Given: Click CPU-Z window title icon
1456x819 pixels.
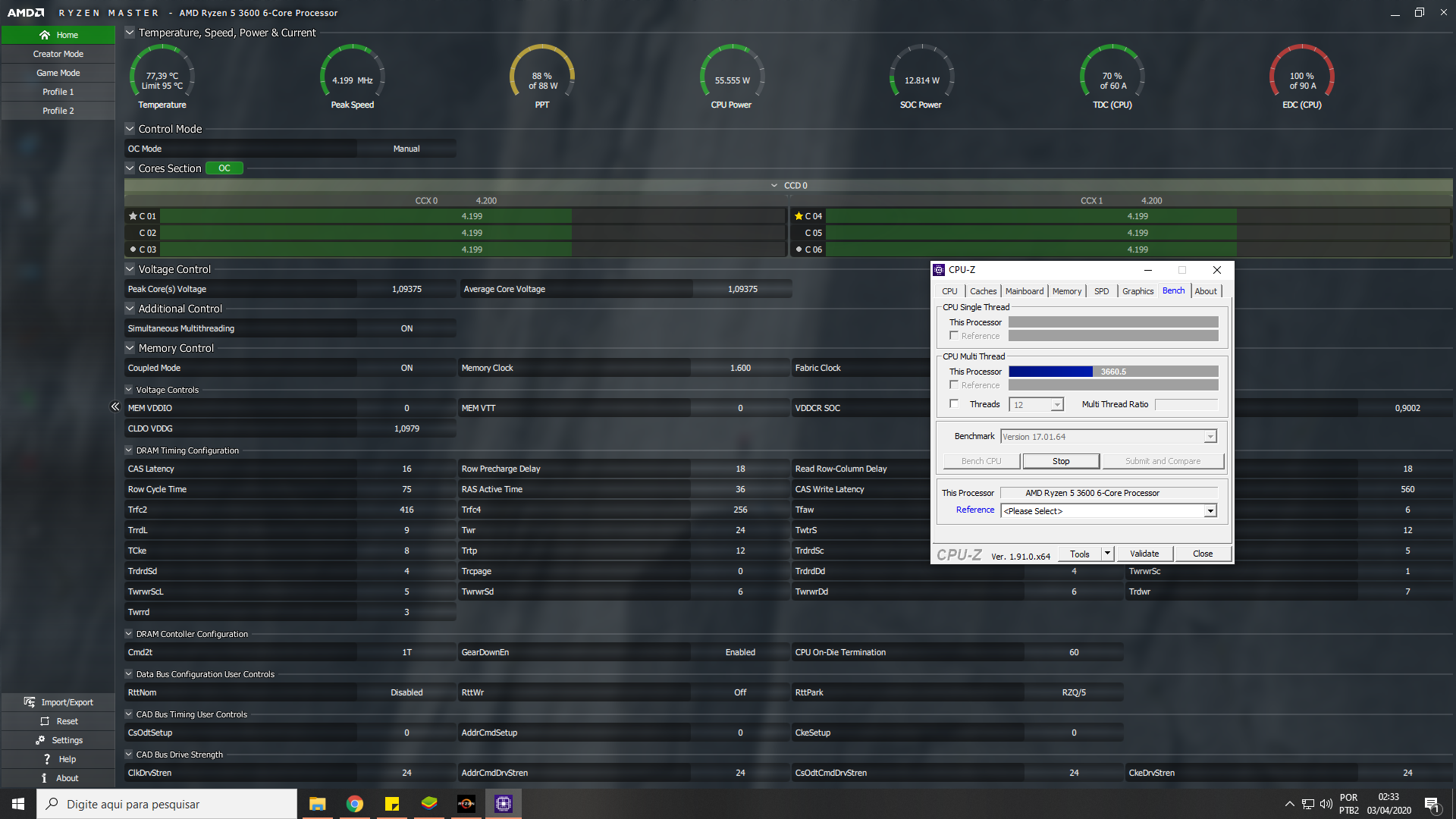Looking at the screenshot, I should pos(939,270).
